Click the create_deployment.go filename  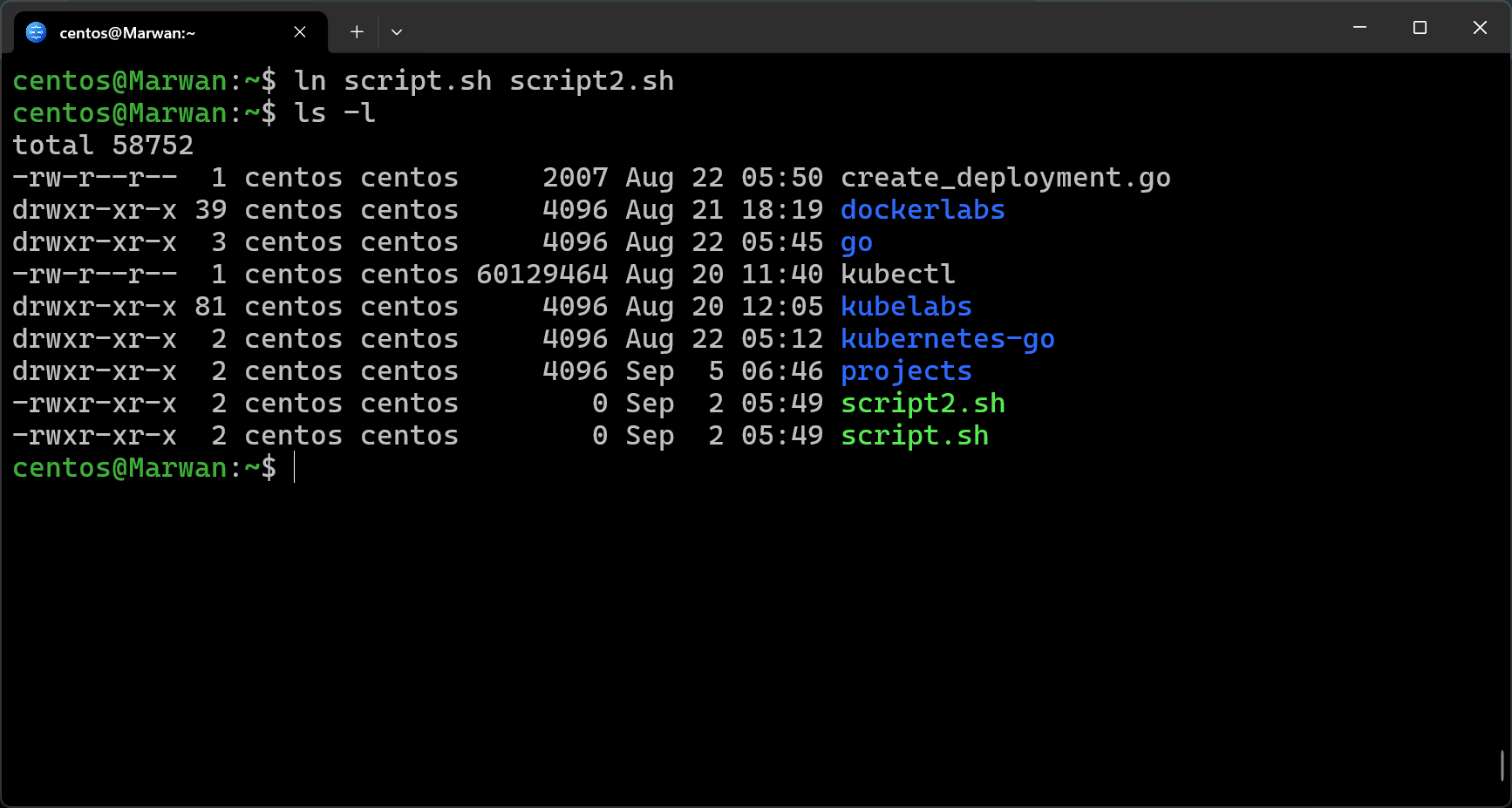(1005, 178)
